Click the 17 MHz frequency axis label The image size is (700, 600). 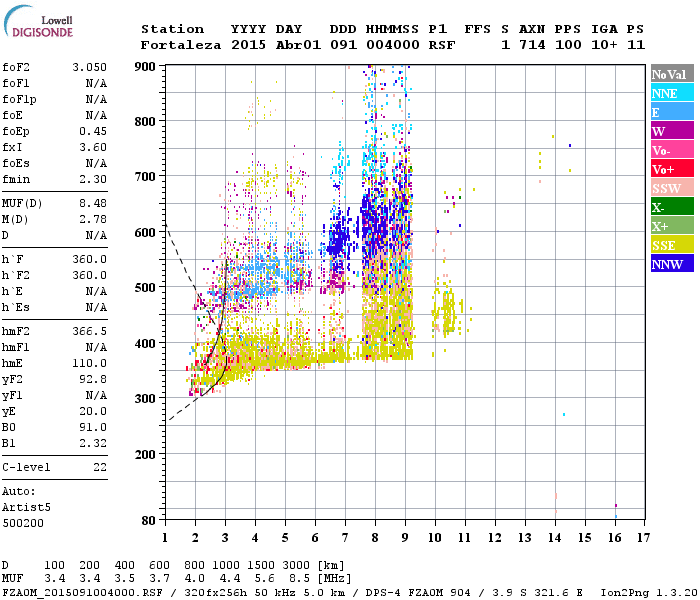(x=643, y=538)
